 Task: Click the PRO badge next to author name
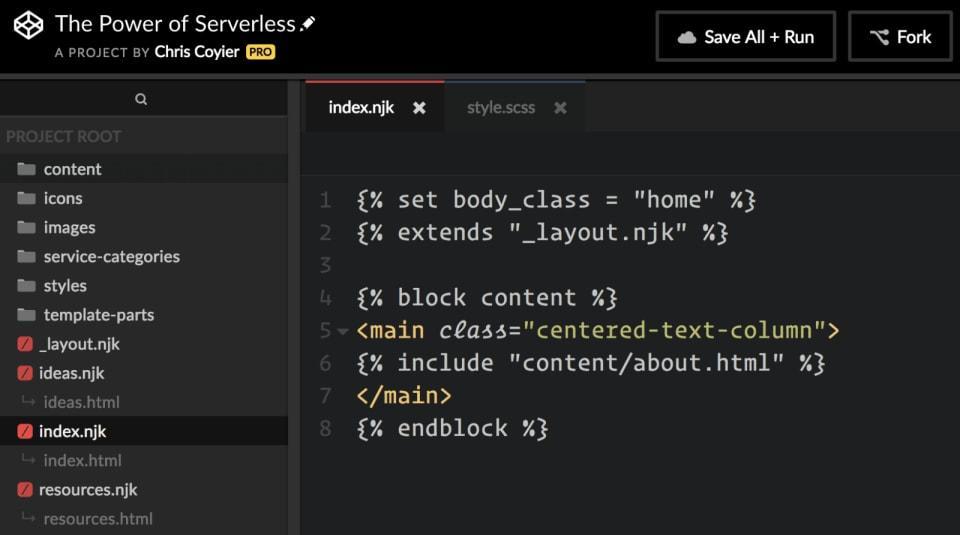260,52
